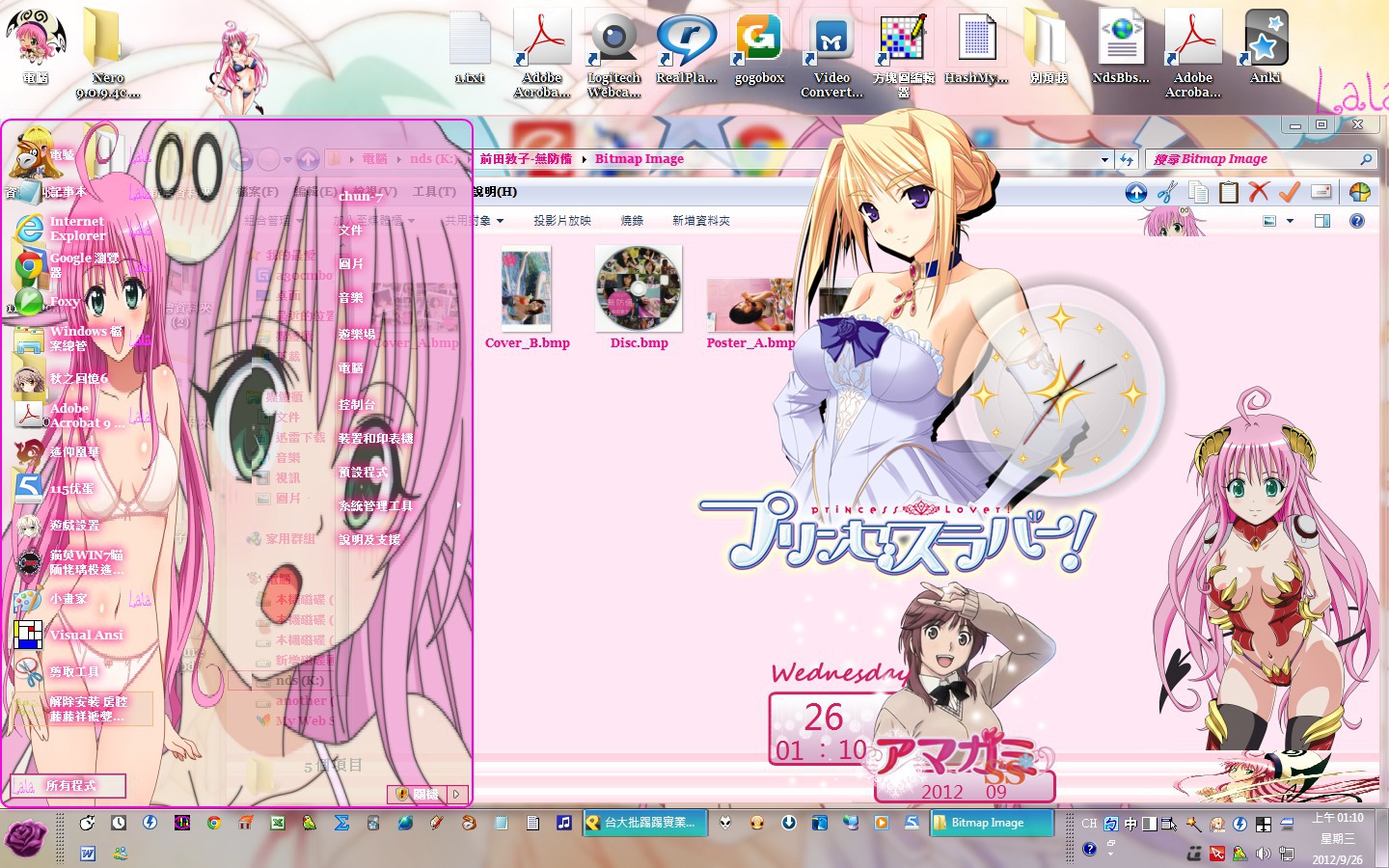The height and width of the screenshot is (868, 1389).
Task: Click the CH language indicator in taskbar
Action: pyautogui.click(x=1089, y=824)
